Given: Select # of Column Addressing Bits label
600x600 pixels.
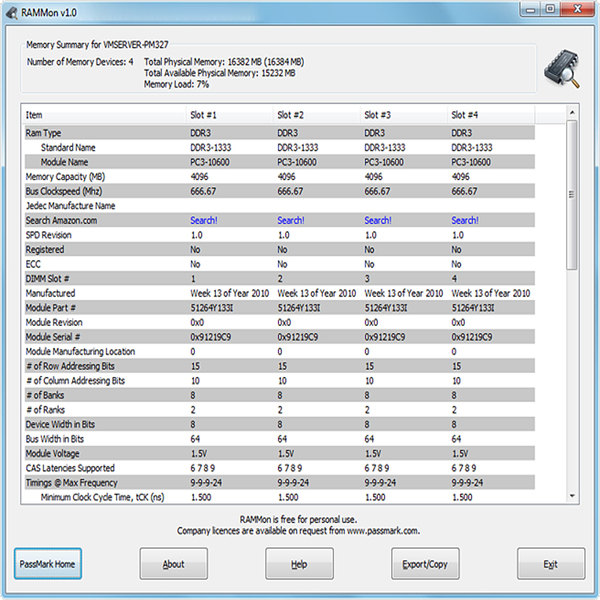Looking at the screenshot, I should (75, 381).
